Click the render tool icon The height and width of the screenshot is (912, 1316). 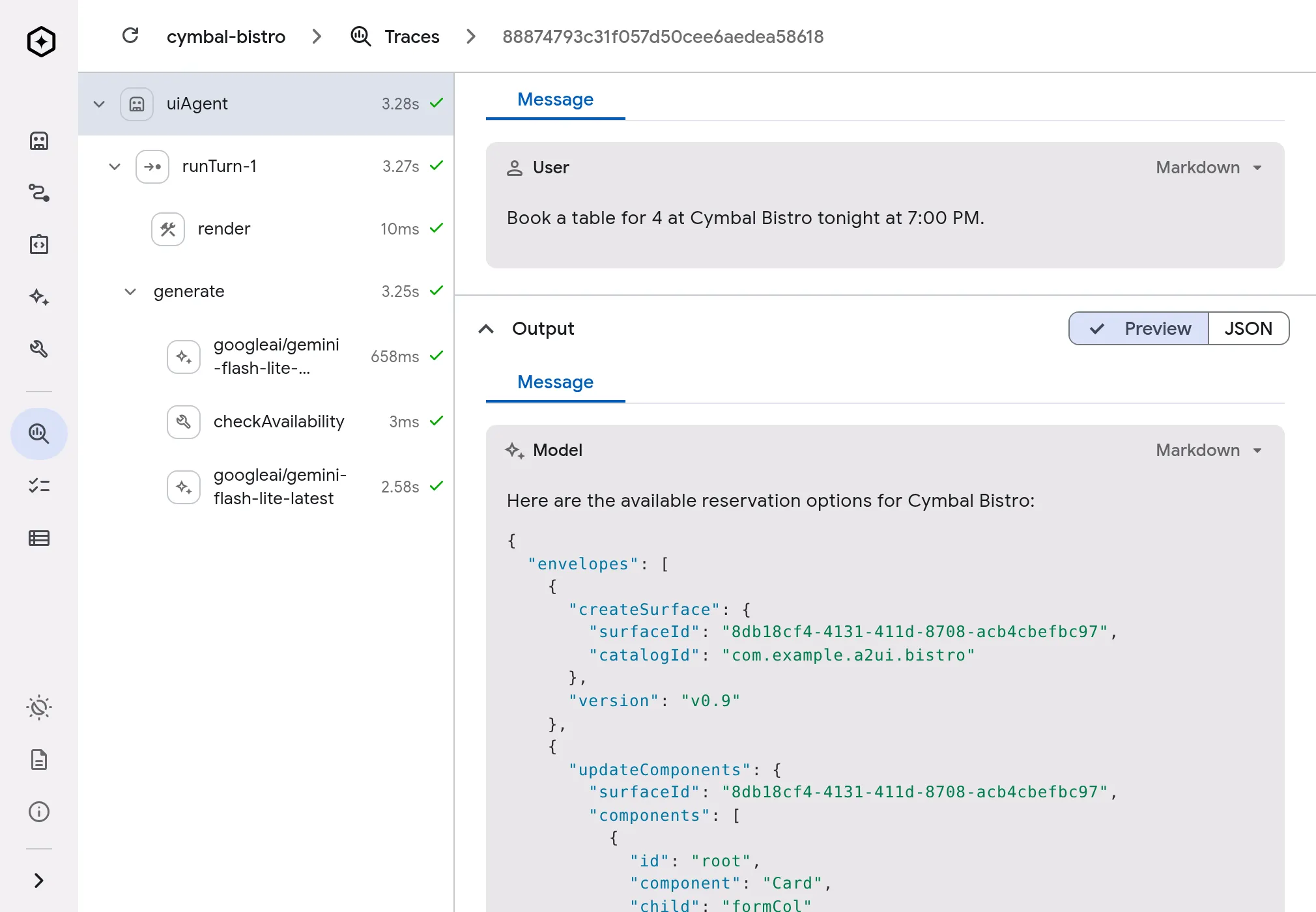pos(168,229)
